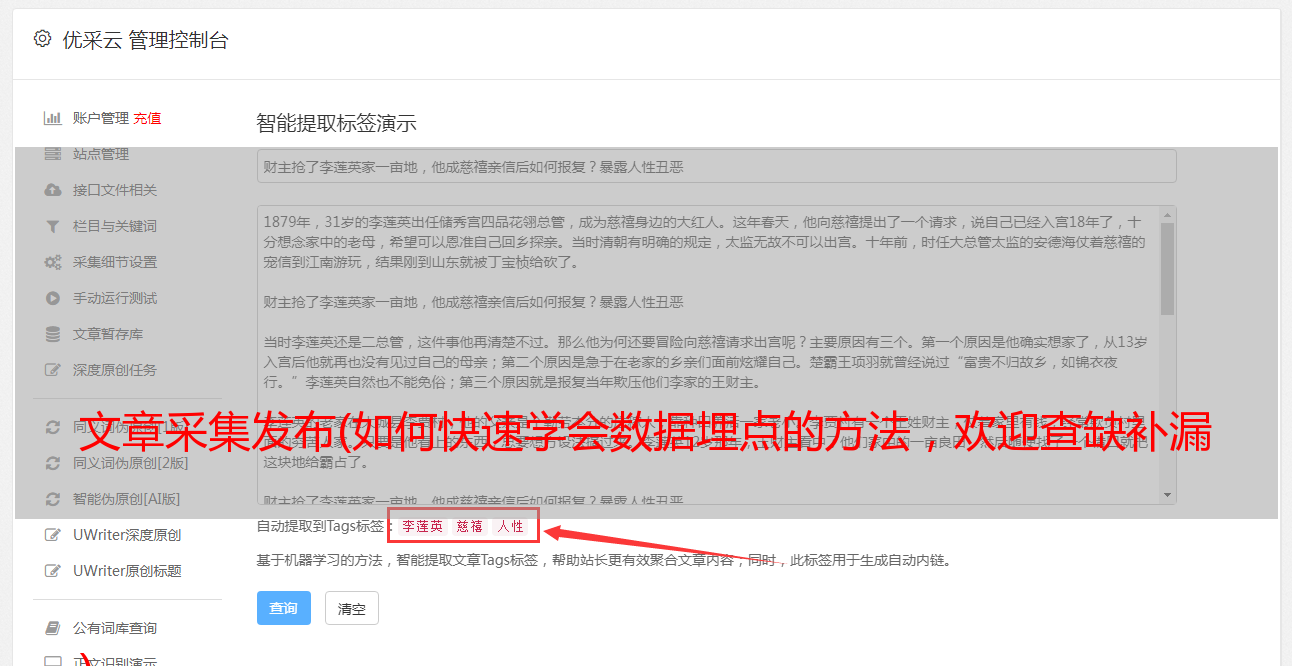Click the 清空 button
Viewport: 1292px width, 666px height.
coord(352,608)
